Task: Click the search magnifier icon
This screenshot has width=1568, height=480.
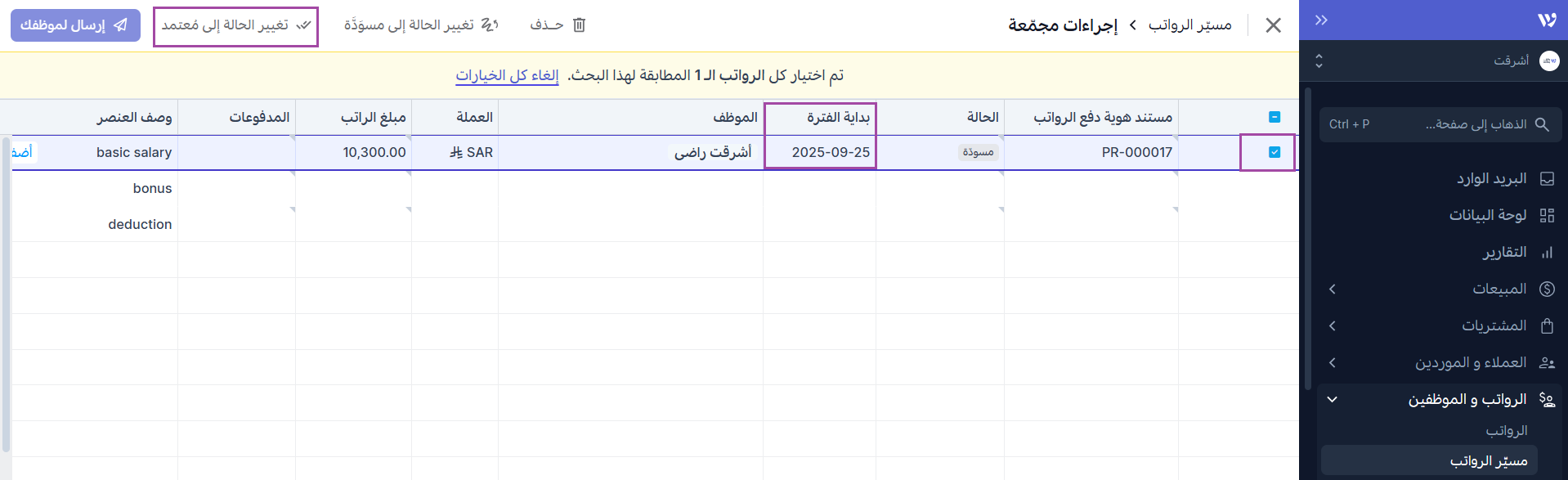Action: 1542,124
